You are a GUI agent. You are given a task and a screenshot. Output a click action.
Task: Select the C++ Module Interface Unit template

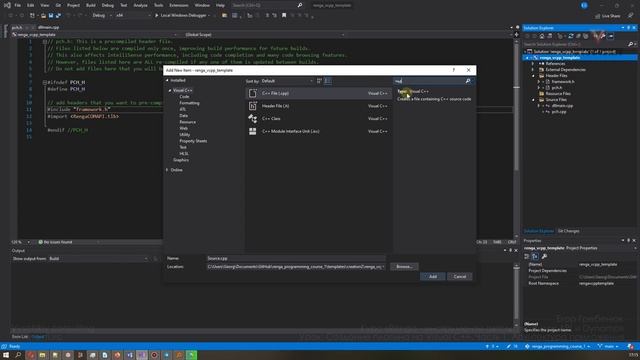pos(318,131)
